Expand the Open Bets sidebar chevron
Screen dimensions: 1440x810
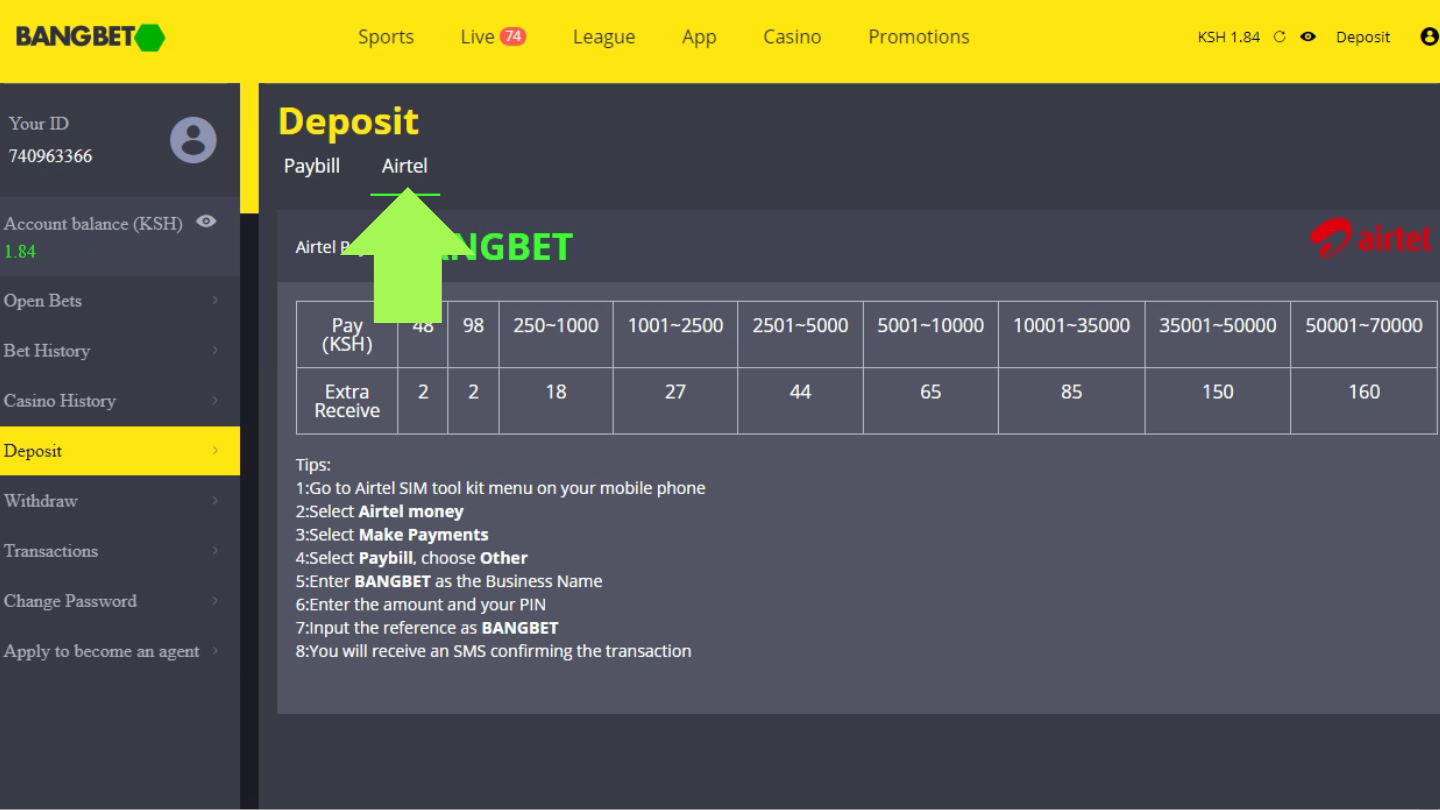pyautogui.click(x=215, y=301)
